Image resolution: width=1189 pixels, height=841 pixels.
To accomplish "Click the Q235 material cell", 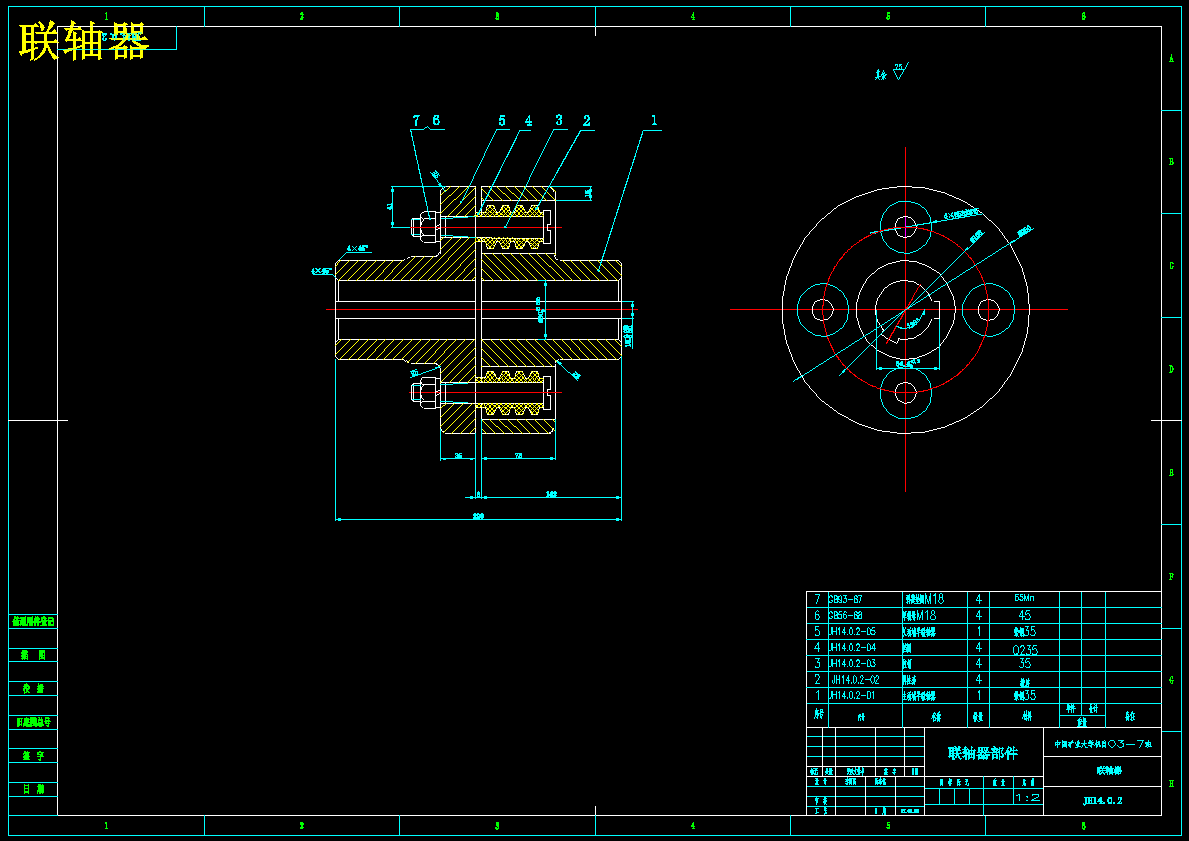I will pos(1025,650).
